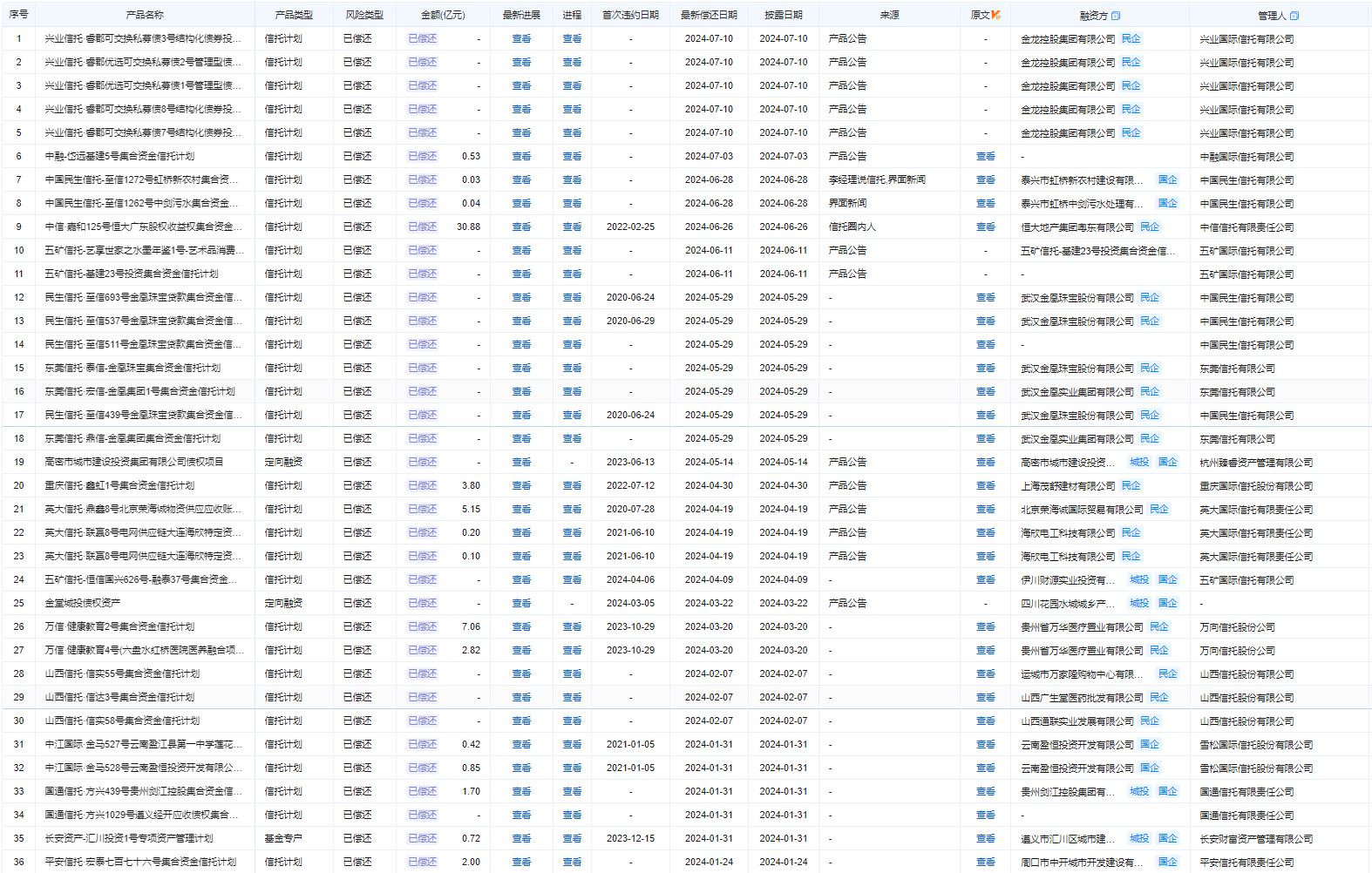Click manager 中信信托有限责任公司
Image resolution: width=1372 pixels, height=873 pixels.
pyautogui.click(x=1246, y=227)
